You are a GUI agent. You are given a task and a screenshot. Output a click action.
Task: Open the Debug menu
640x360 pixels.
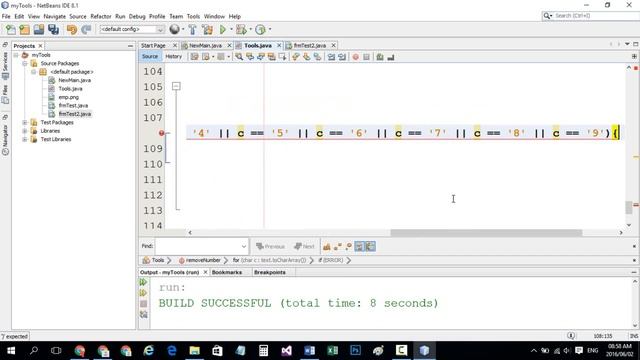[137, 16]
